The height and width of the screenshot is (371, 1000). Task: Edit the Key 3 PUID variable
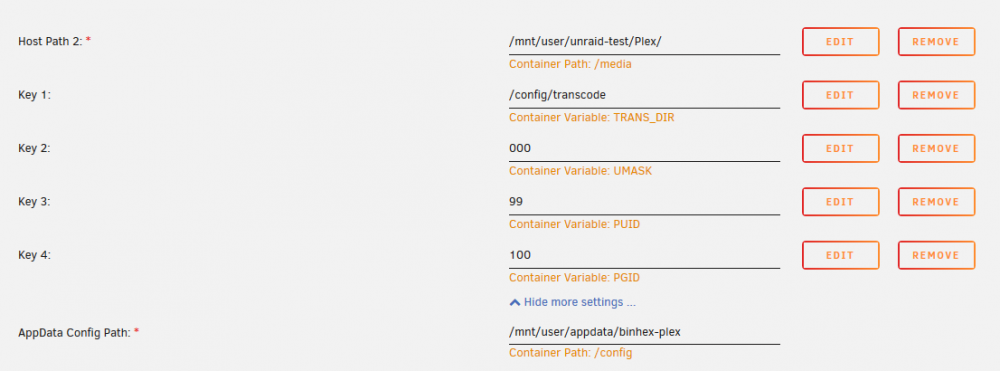[840, 202]
